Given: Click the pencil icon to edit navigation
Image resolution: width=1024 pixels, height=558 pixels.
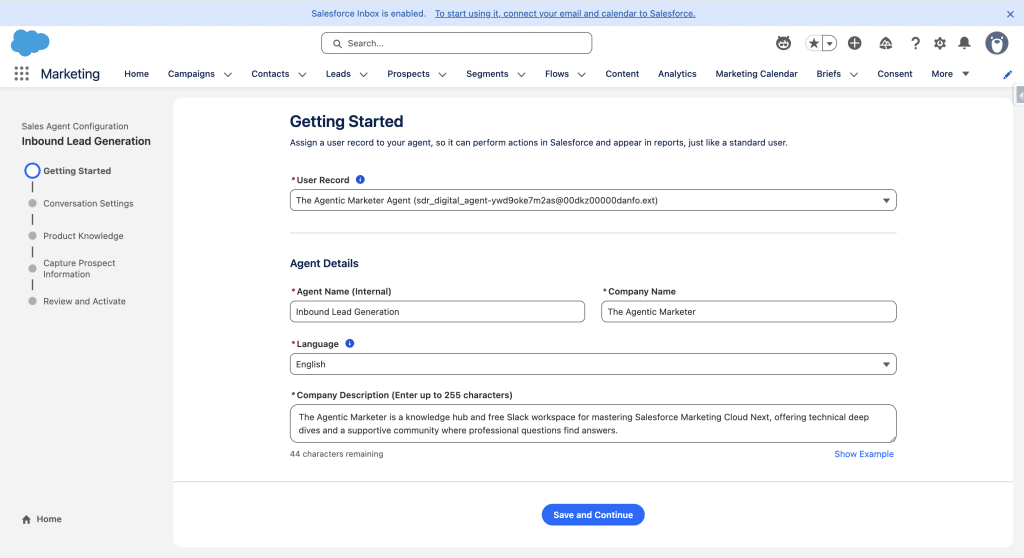Looking at the screenshot, I should 1007,74.
